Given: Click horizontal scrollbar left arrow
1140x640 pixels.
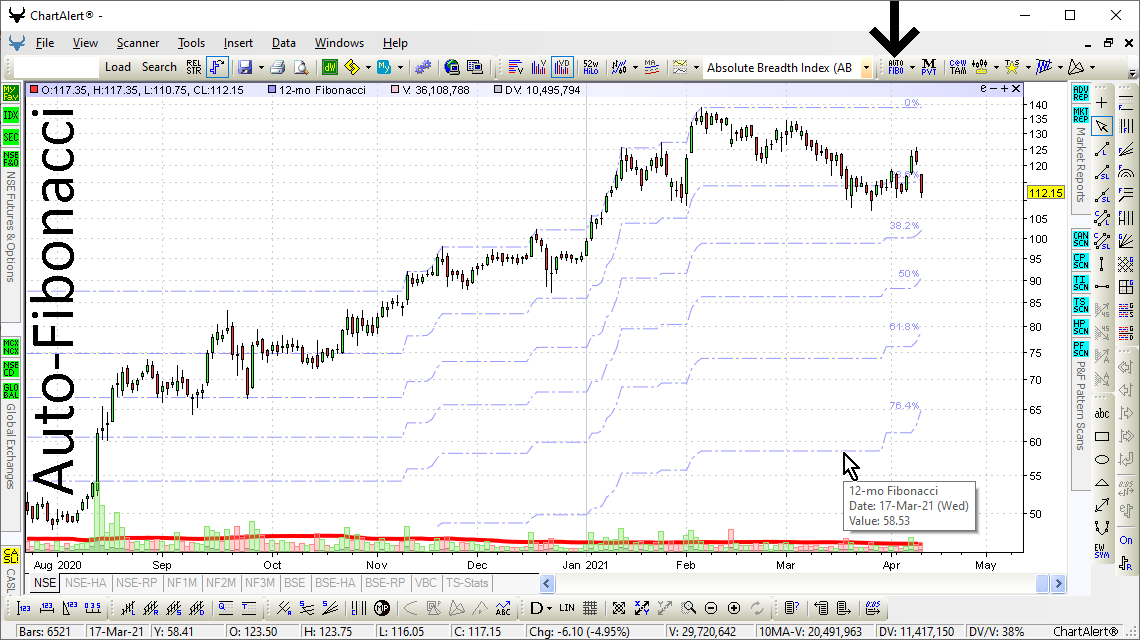Looking at the screenshot, I should [547, 583].
